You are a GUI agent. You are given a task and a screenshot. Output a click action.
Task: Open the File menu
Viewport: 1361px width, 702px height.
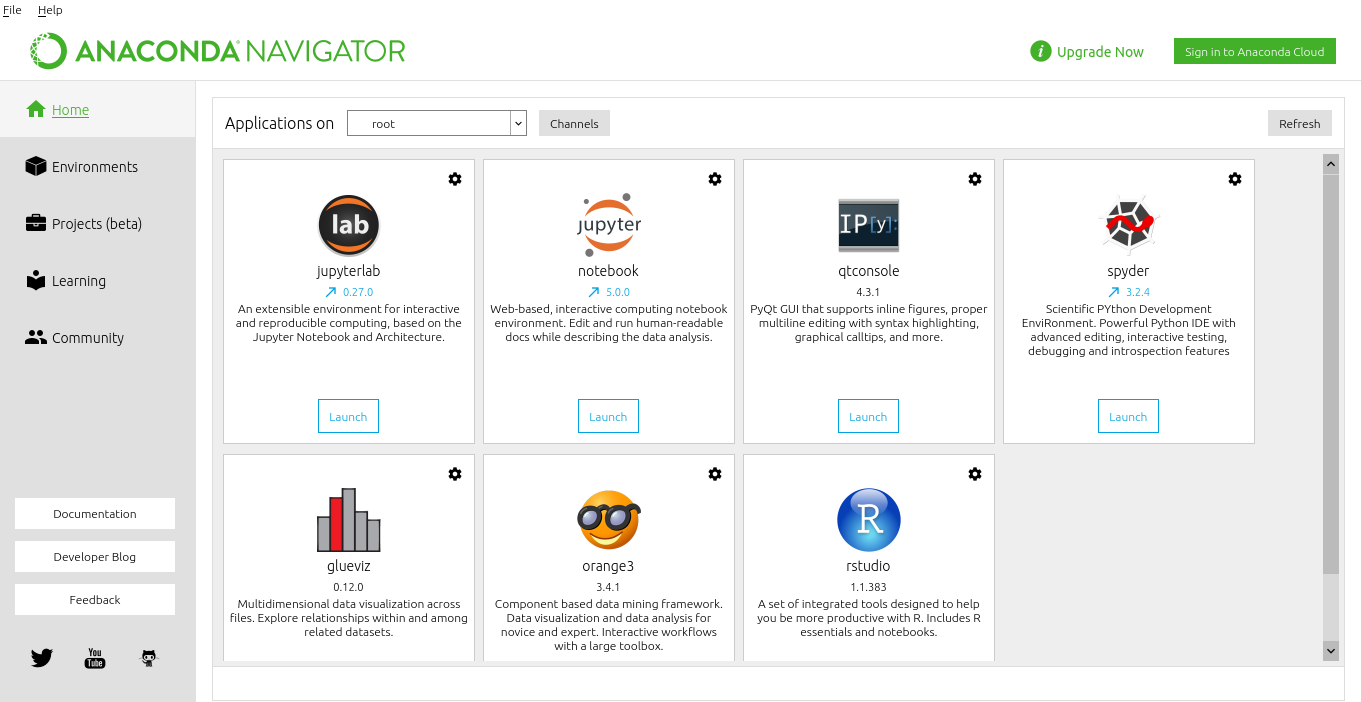[x=12, y=10]
